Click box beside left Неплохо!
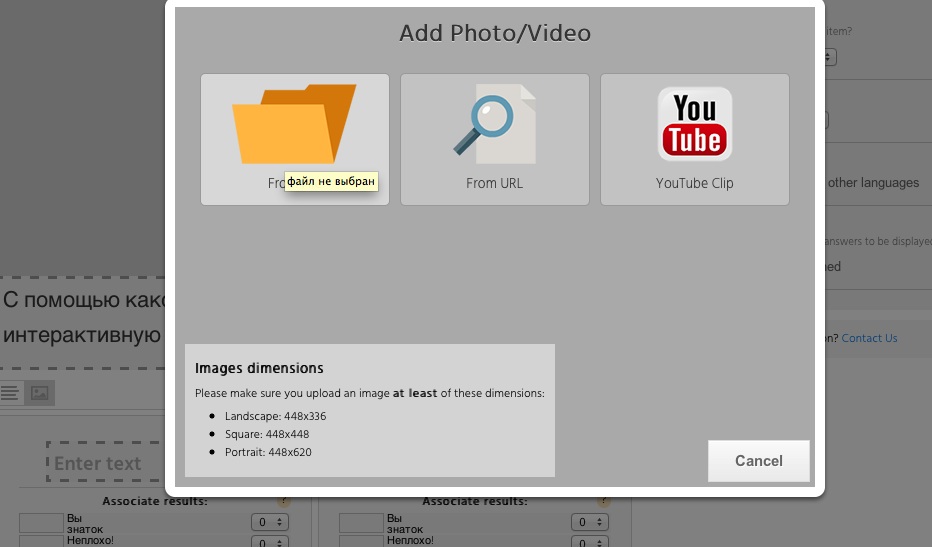Viewport: 932px width, 547px height. point(41,541)
